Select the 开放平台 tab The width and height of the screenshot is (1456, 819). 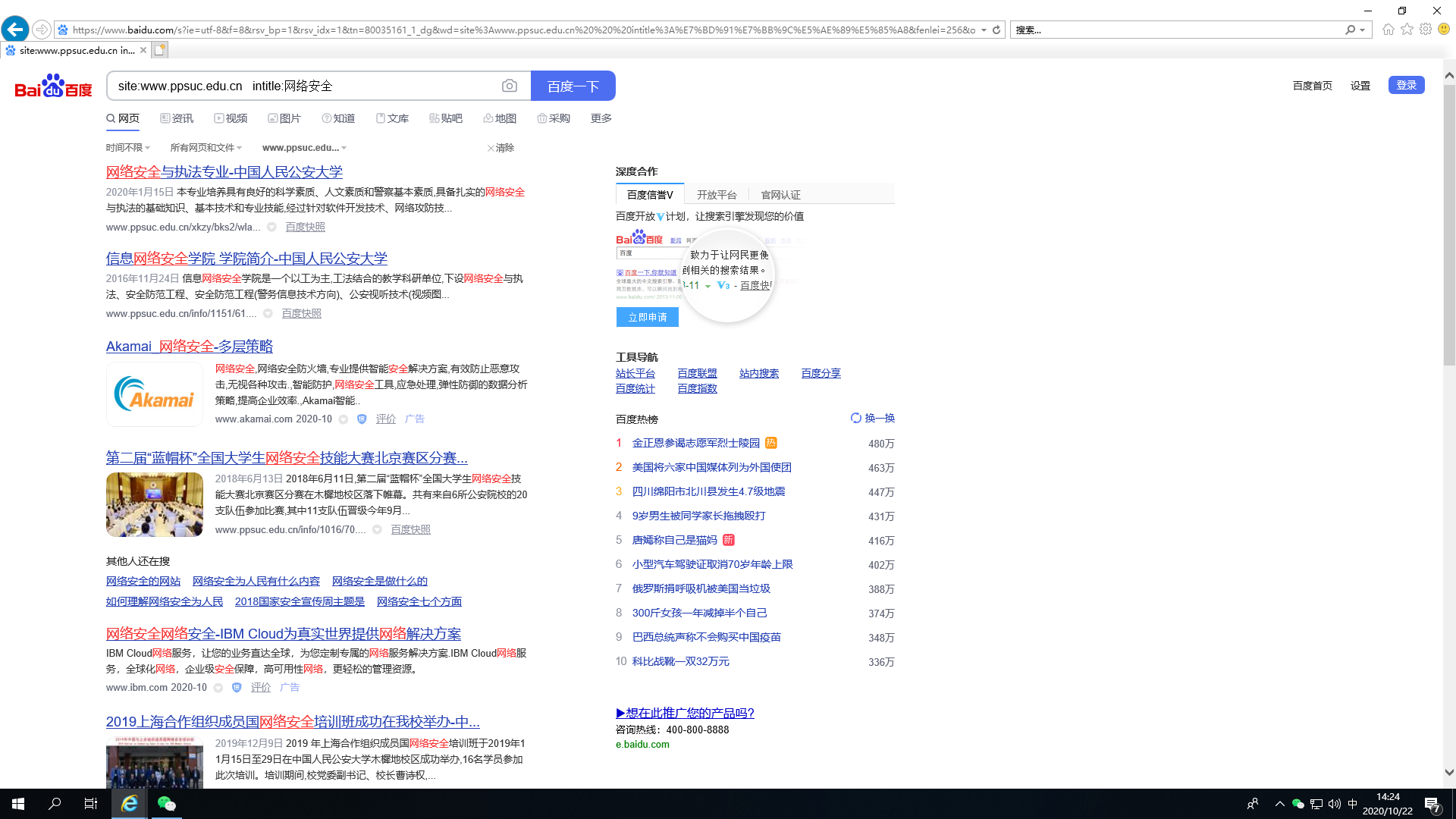click(x=717, y=195)
